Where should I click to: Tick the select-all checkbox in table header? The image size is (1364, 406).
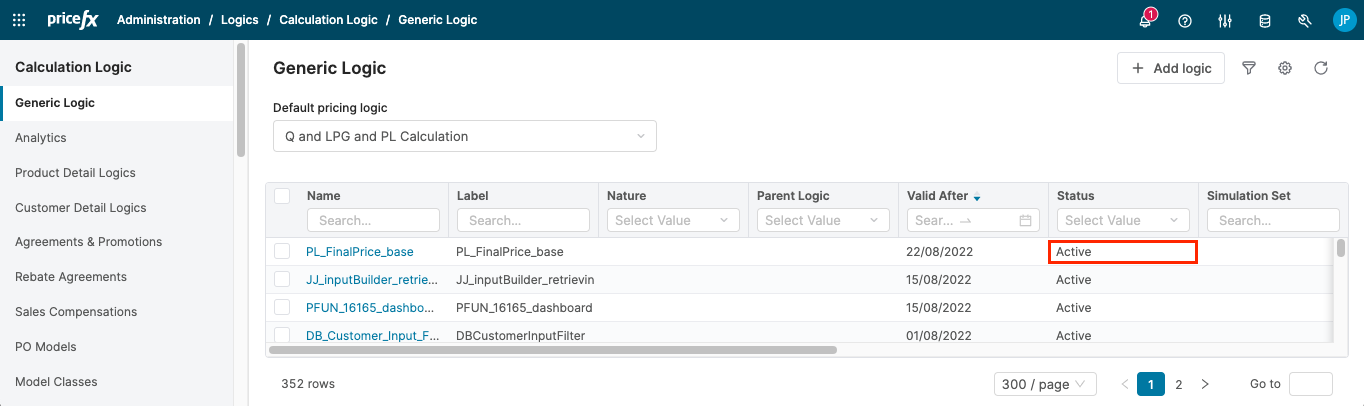point(282,196)
